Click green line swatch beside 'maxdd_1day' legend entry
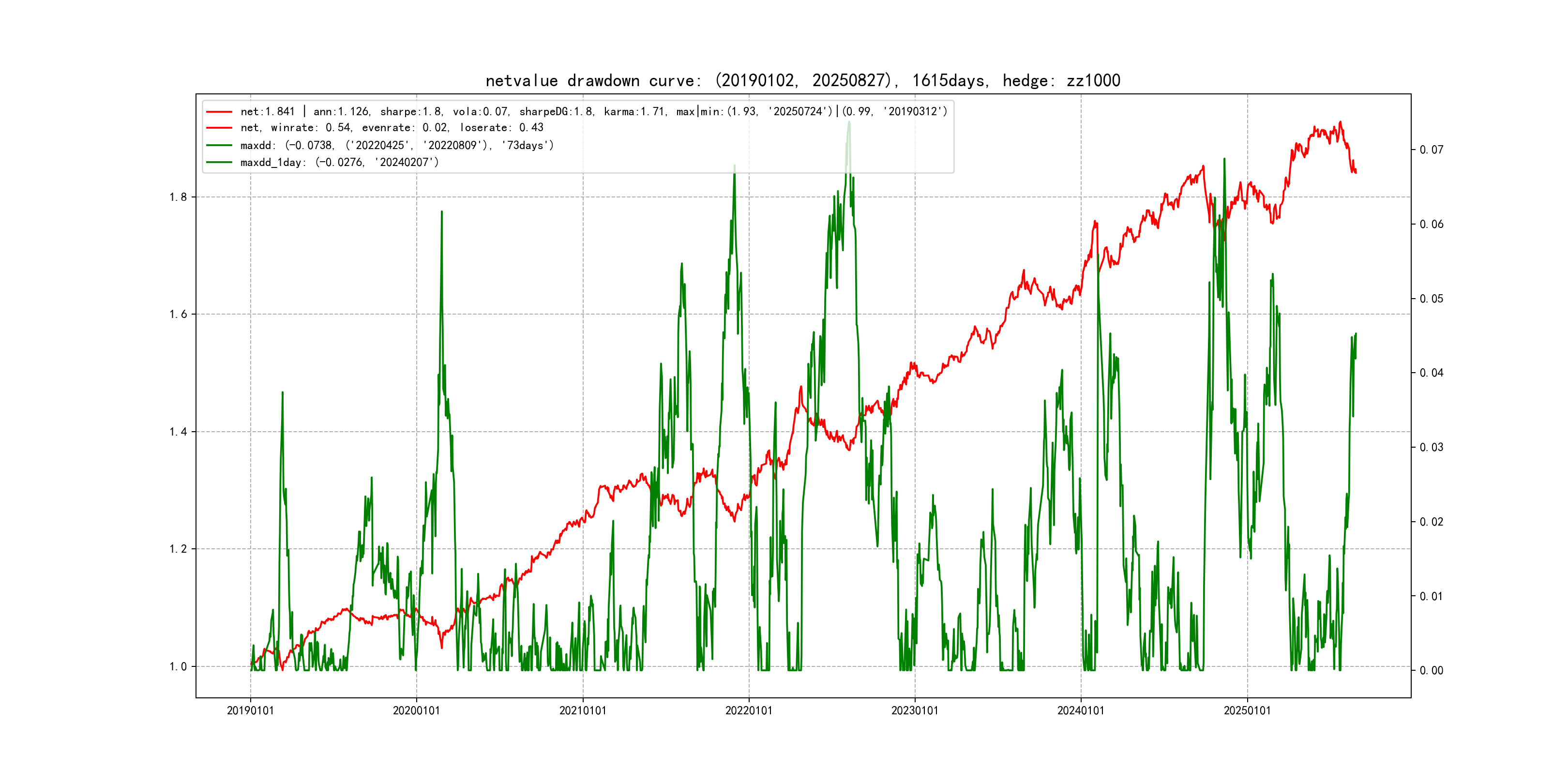Screen dimensions: 1568x784 219,163
